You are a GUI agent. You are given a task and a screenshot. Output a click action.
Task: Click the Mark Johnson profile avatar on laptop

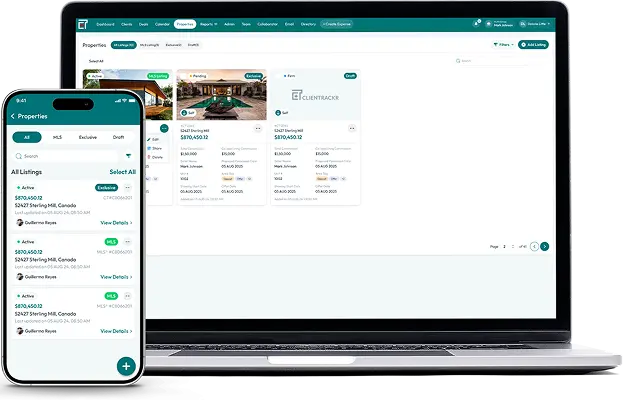[488, 24]
